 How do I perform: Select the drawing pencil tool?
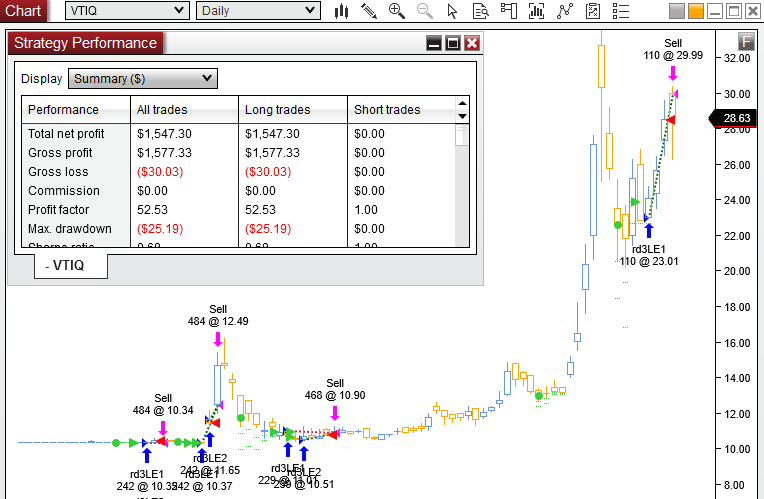(x=369, y=11)
